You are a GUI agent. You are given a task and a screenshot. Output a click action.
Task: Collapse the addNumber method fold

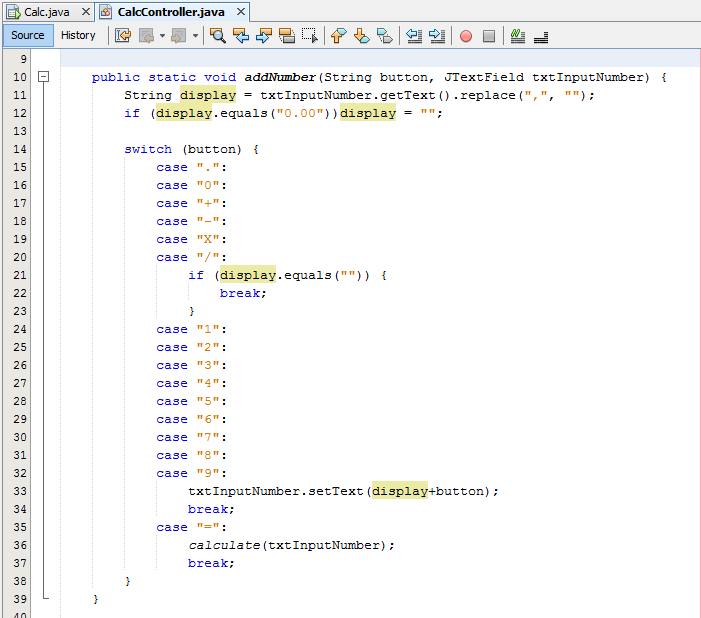coord(43,77)
